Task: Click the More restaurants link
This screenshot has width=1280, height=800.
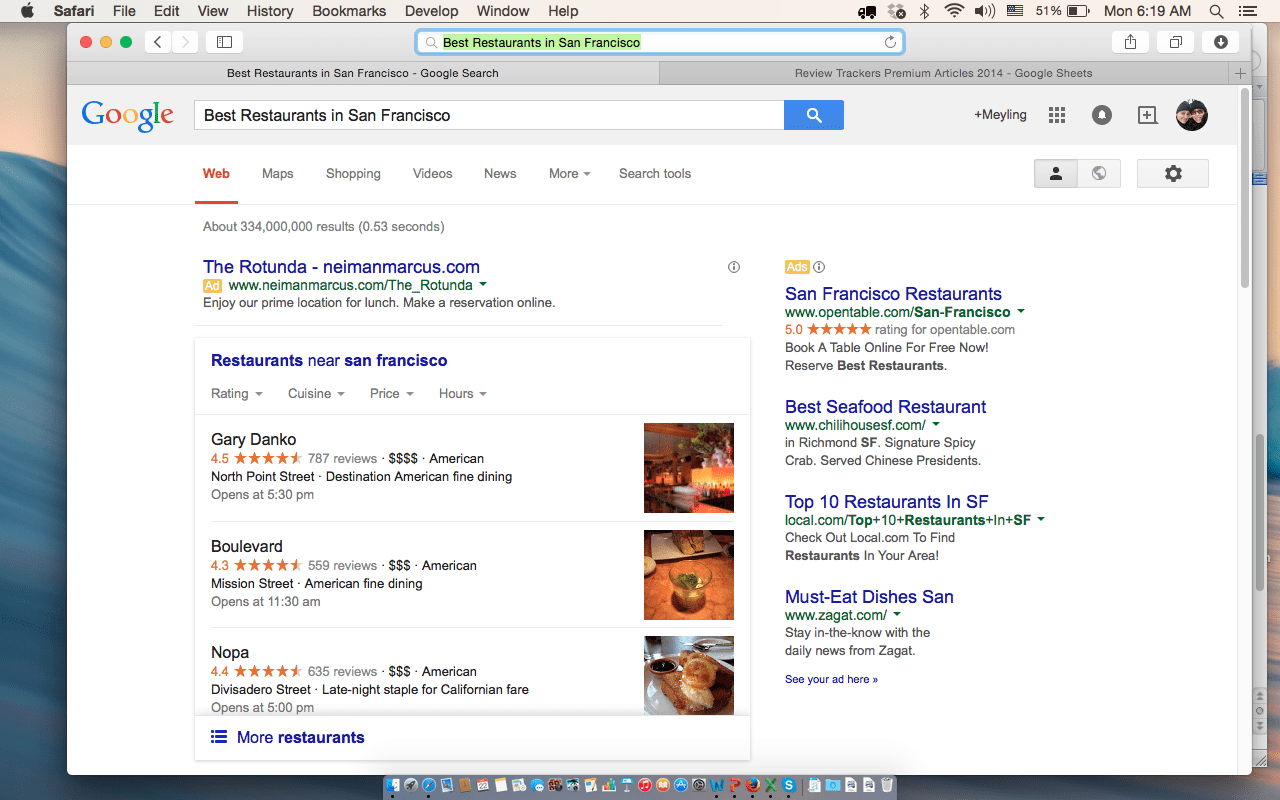Action: click(x=300, y=737)
